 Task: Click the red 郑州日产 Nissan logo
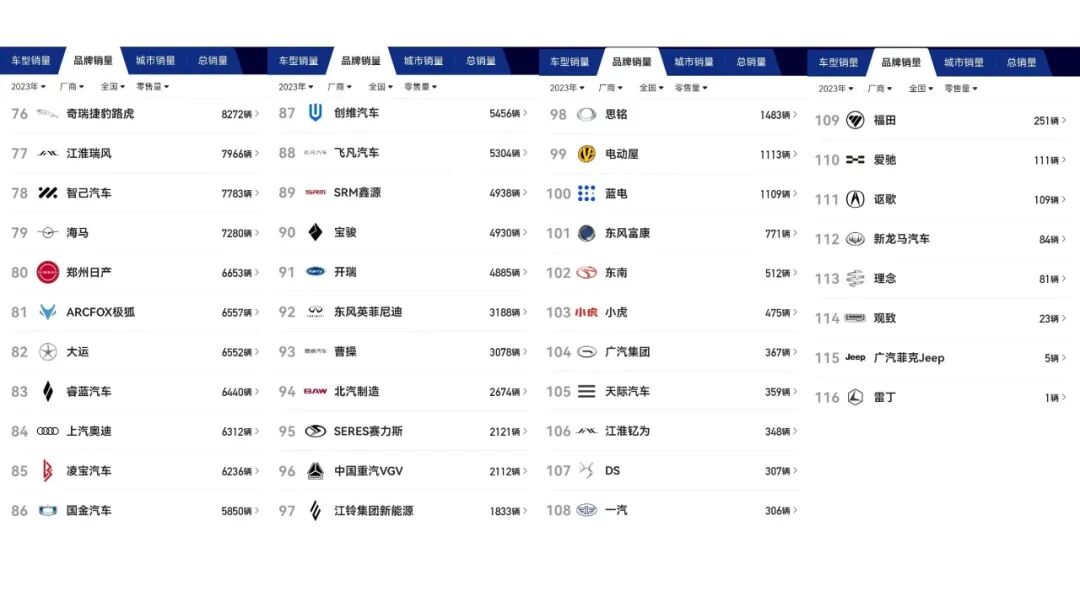click(x=48, y=273)
